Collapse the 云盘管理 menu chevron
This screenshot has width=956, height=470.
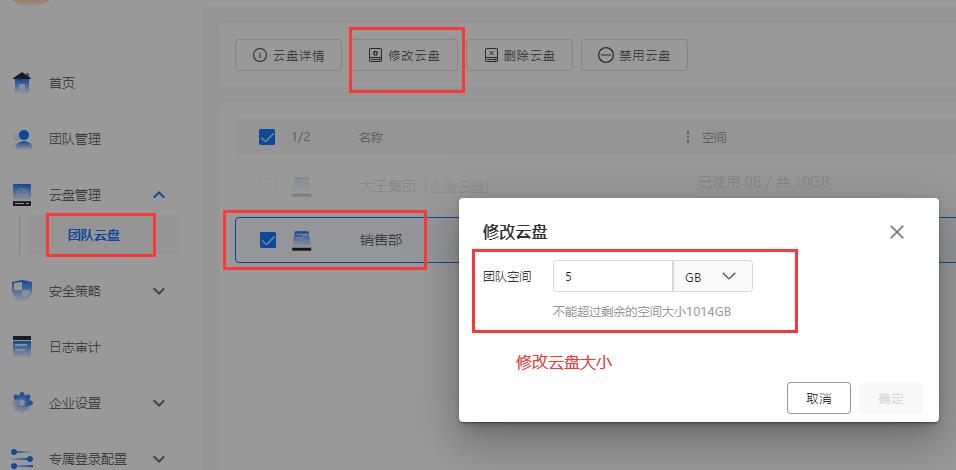159,195
